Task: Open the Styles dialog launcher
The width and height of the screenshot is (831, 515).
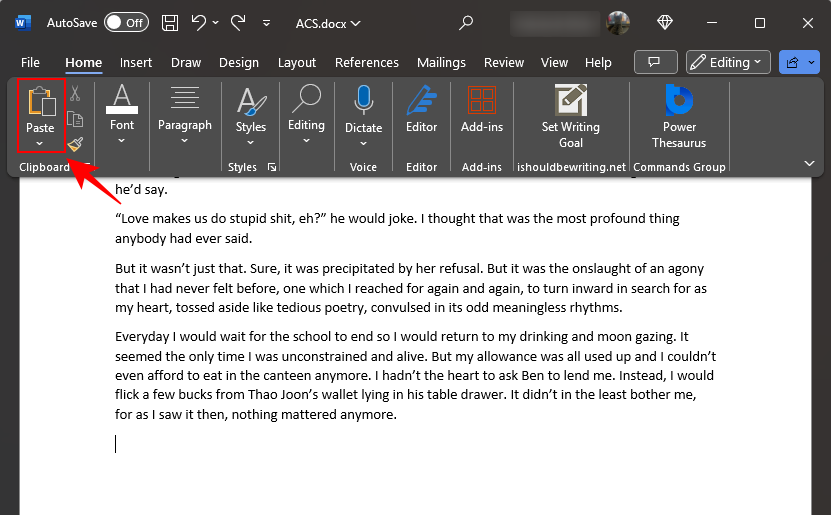Action: click(272, 167)
